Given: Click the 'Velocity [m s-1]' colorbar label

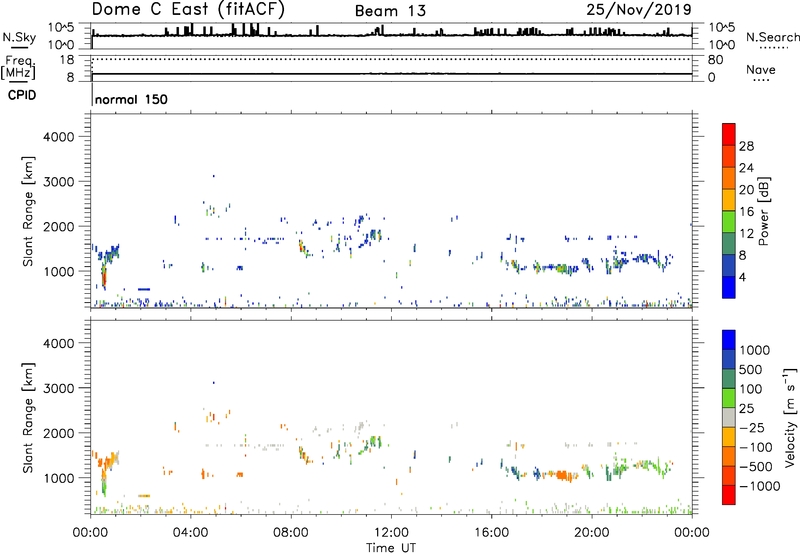Looking at the screenshot, I should (790, 417).
